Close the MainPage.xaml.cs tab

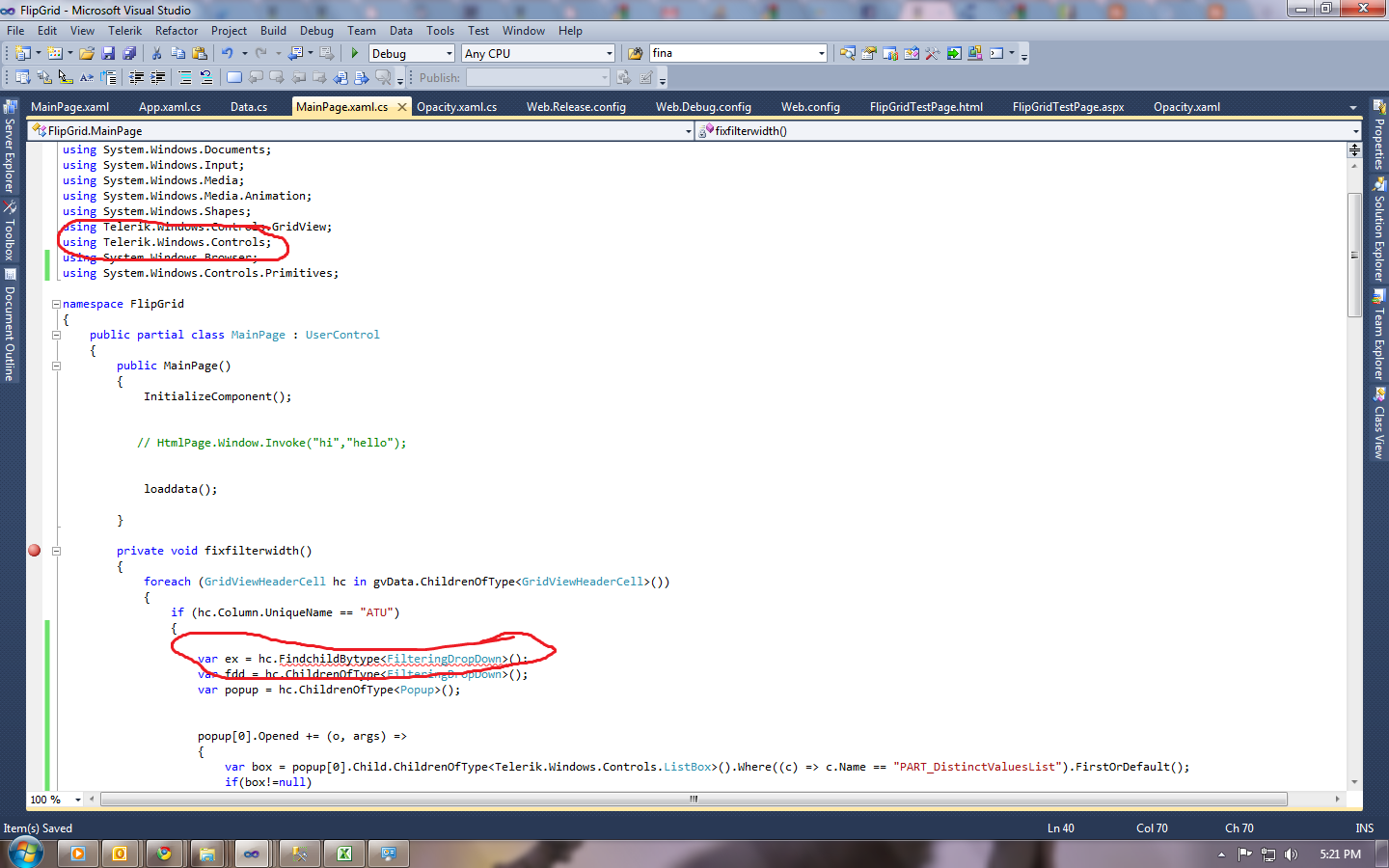tap(402, 107)
